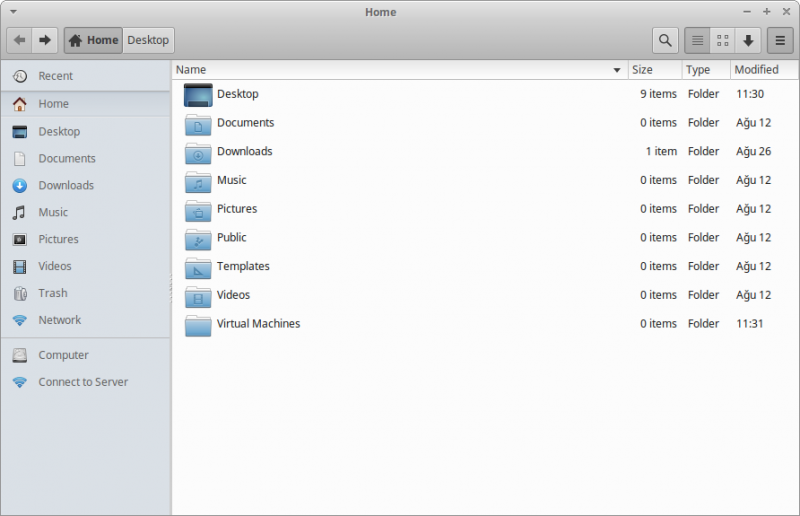This screenshot has height=516, width=800.
Task: Open the hamburger menu button
Action: [x=780, y=40]
